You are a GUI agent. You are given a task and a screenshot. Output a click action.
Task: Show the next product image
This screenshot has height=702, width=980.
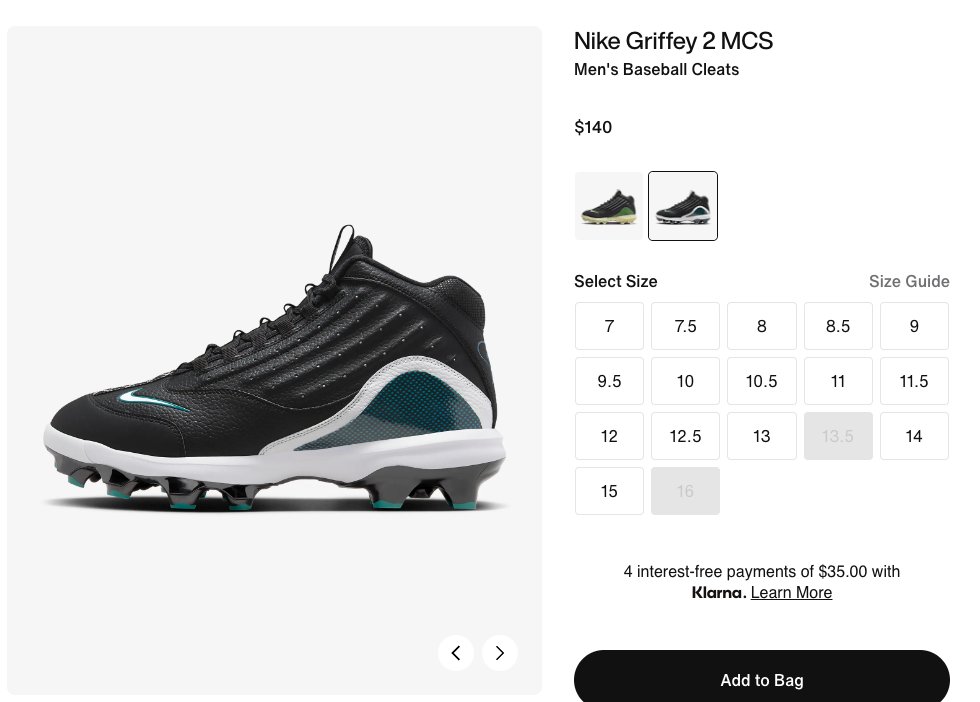click(499, 653)
